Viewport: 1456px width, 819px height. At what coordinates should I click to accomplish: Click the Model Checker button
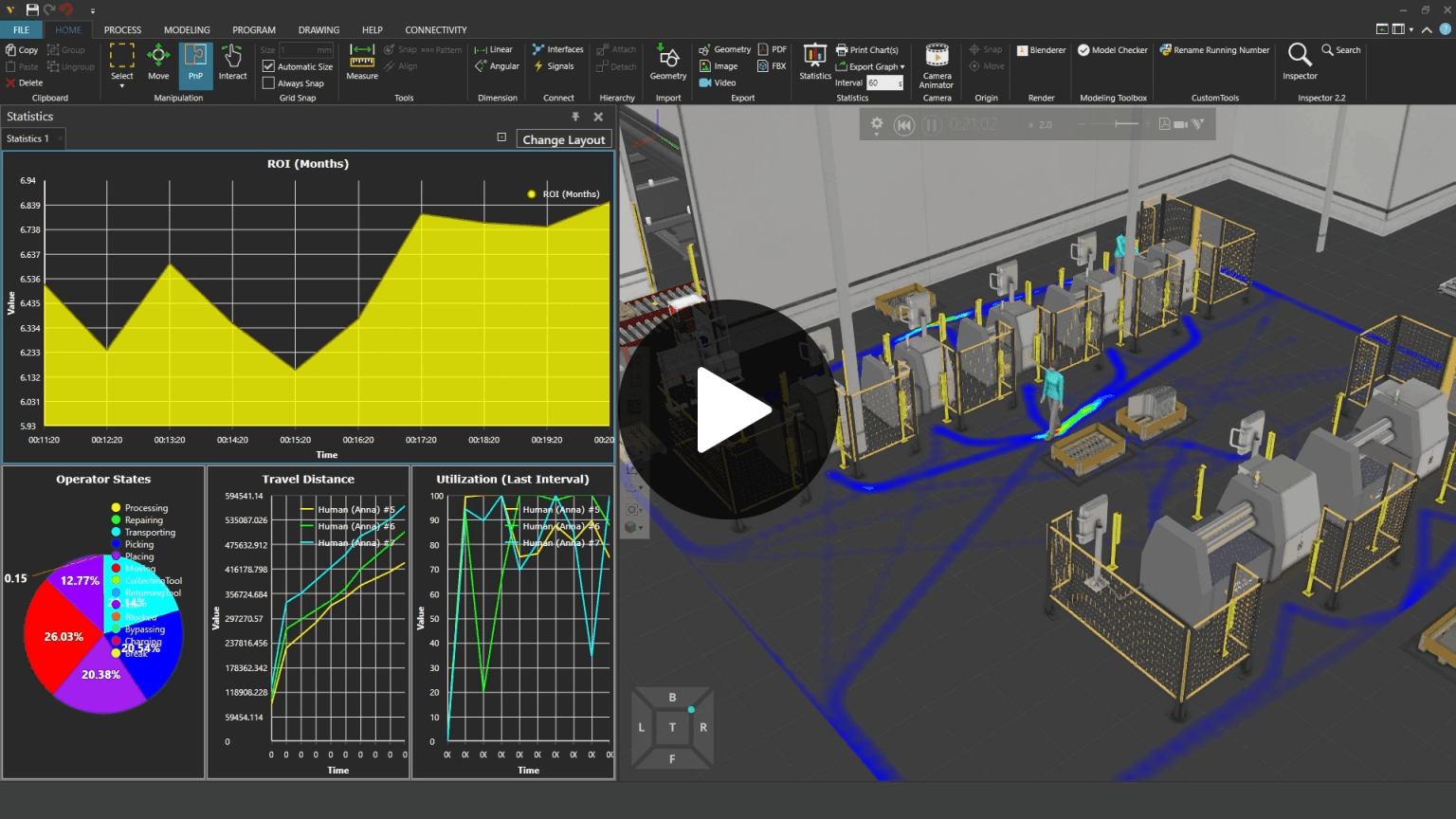tap(1112, 50)
